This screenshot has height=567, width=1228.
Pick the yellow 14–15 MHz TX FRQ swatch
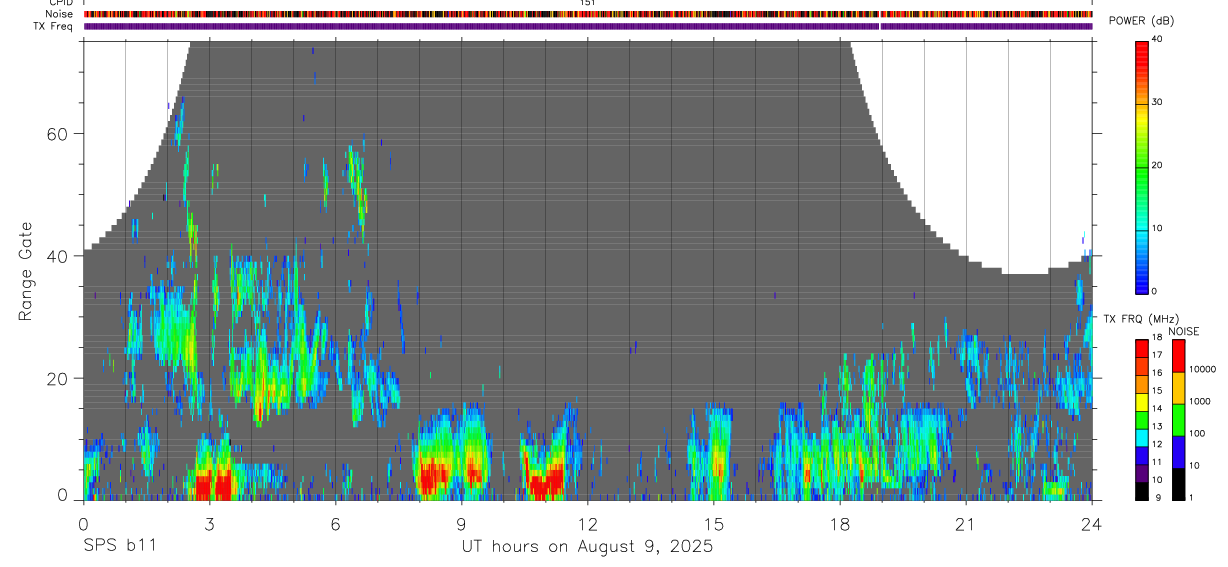[x=1142, y=401]
